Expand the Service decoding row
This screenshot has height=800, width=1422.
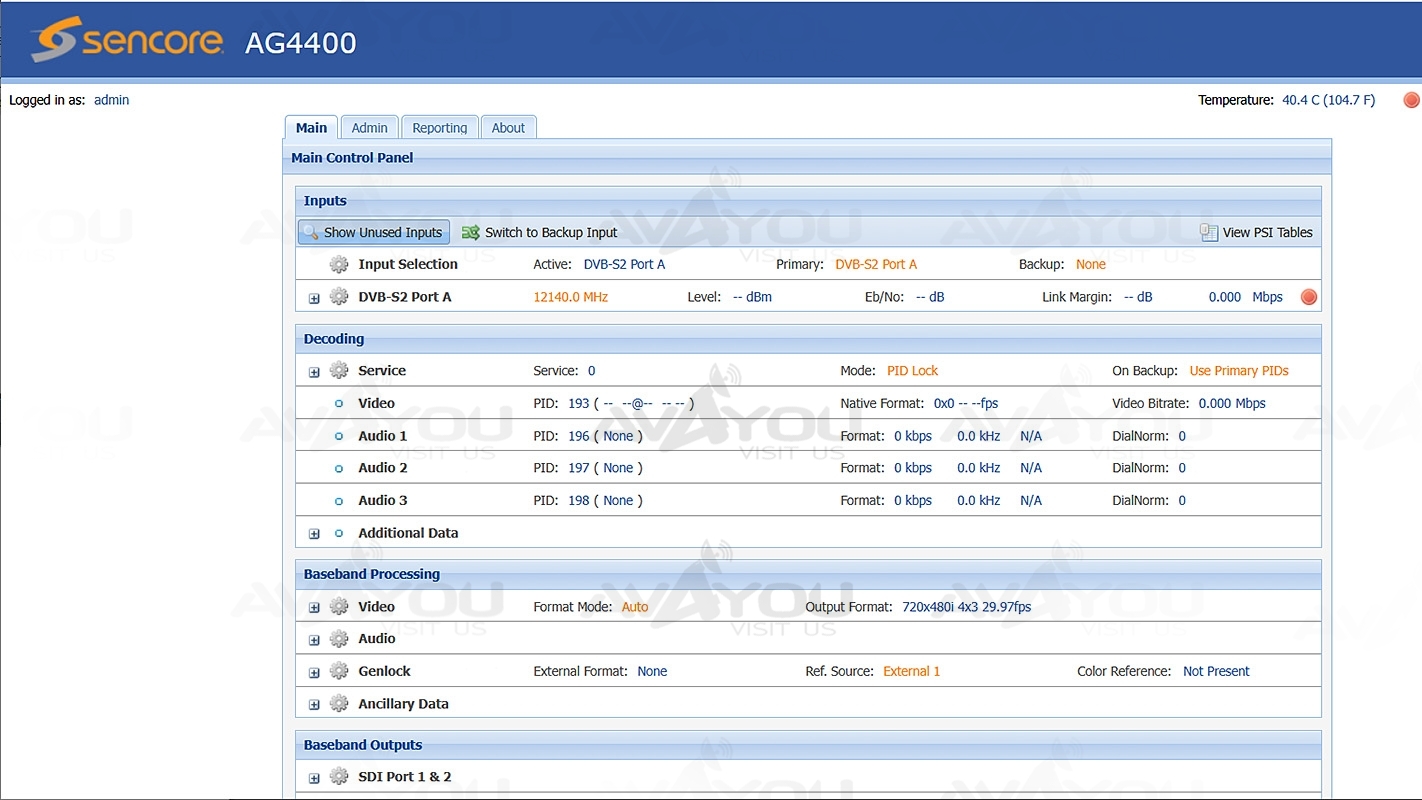(x=314, y=372)
